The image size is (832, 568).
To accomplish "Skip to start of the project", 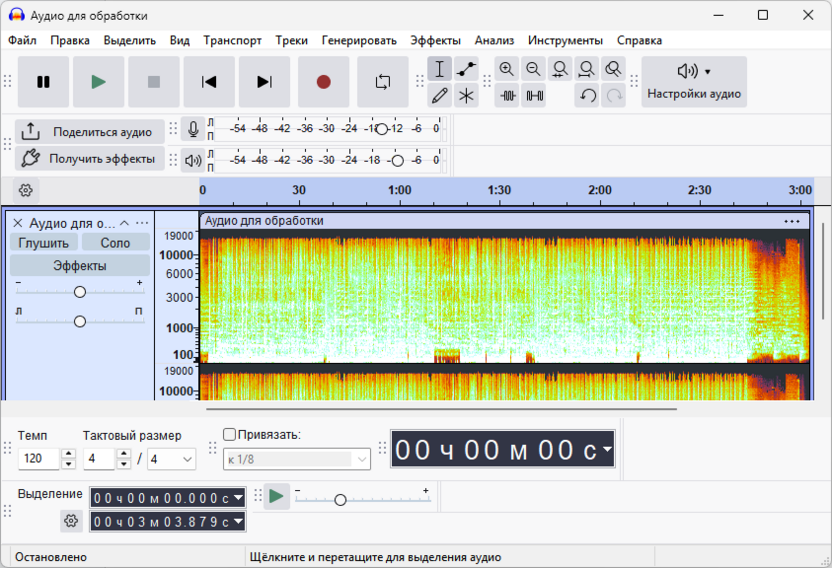I will [x=209, y=82].
